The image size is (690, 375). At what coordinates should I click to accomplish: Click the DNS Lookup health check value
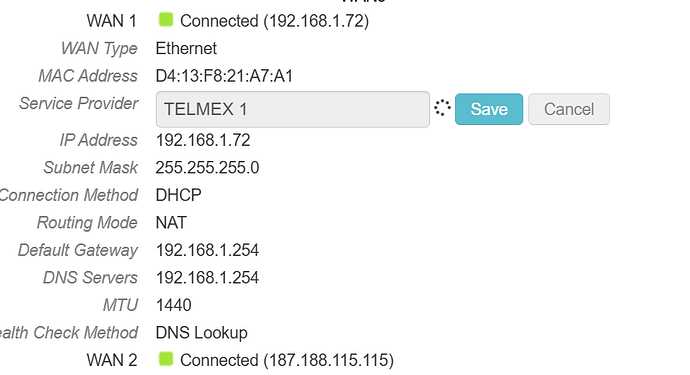(202, 333)
